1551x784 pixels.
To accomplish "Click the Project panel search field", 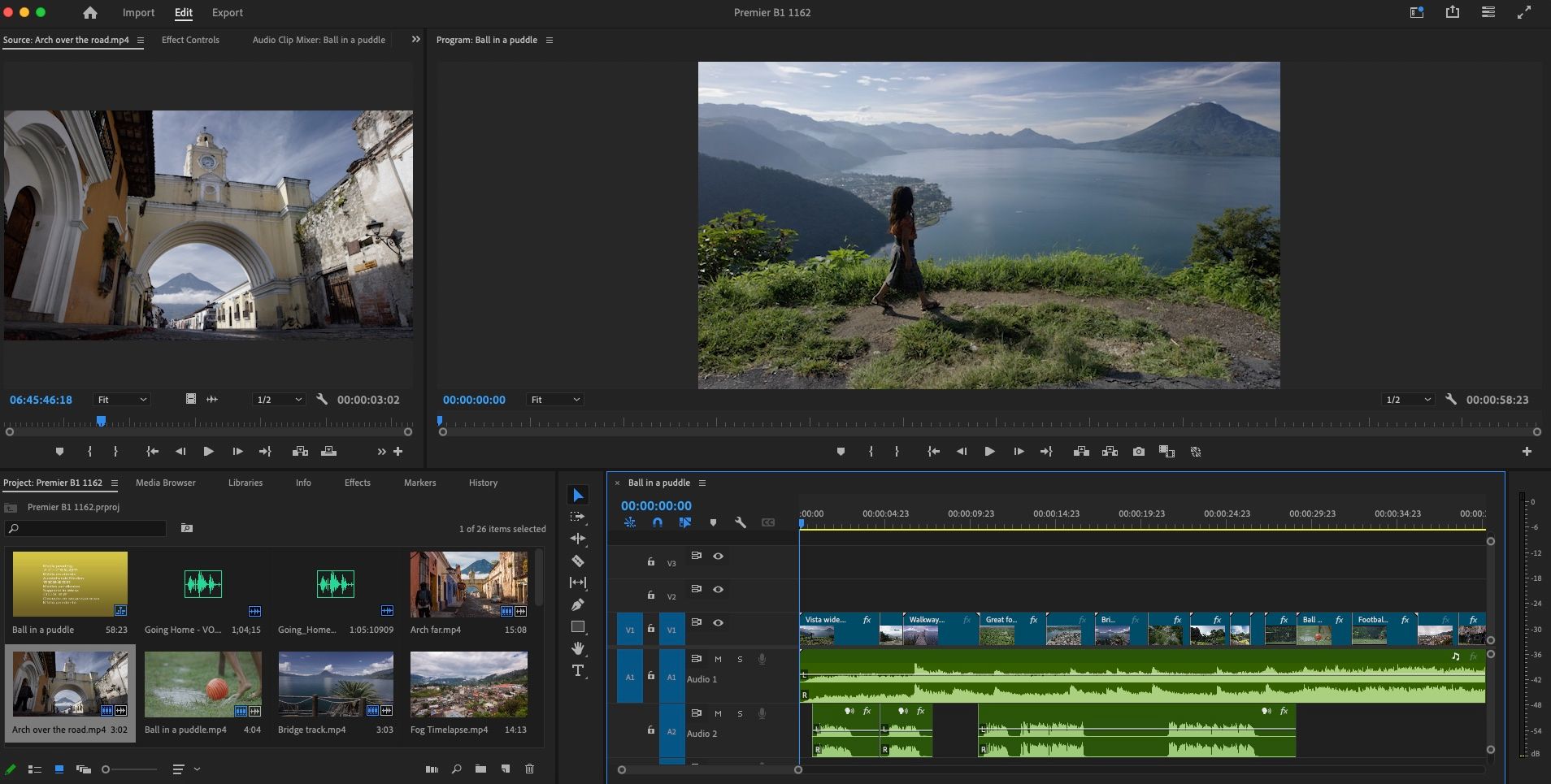I will click(85, 528).
